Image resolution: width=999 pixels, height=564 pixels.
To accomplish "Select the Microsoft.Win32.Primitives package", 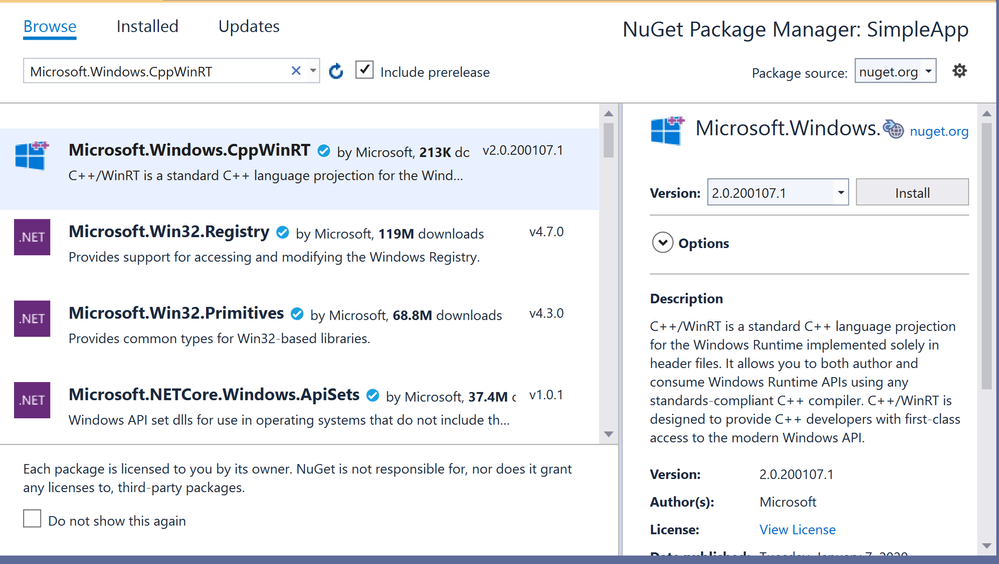I will tap(299, 331).
